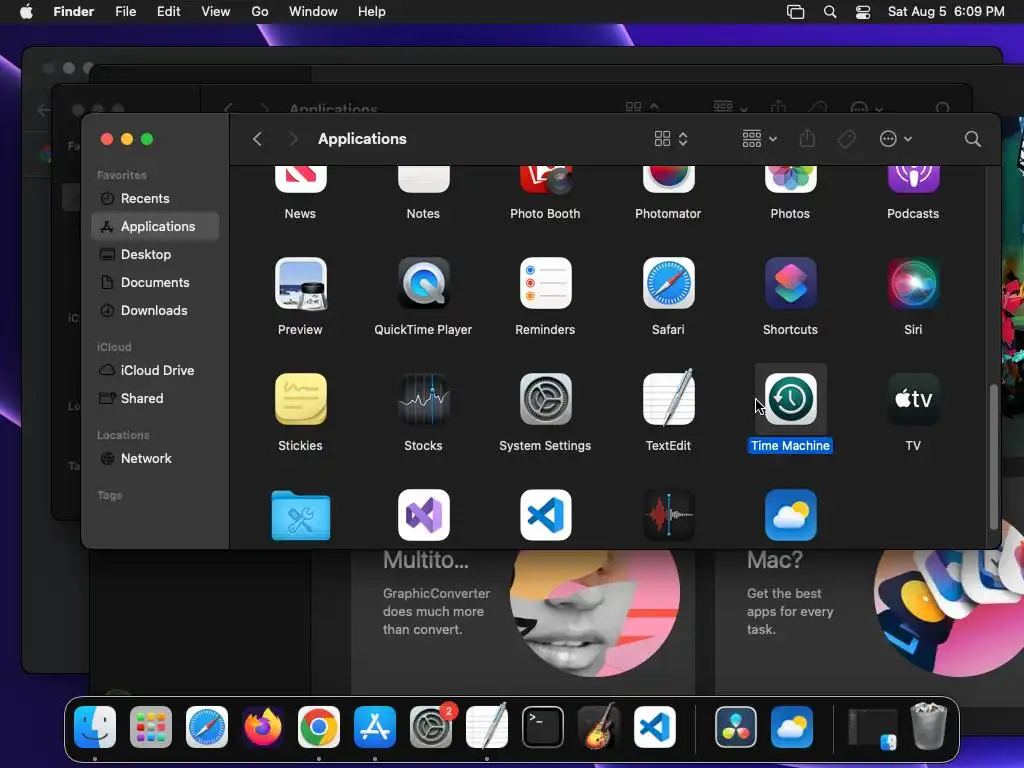1024x768 pixels.
Task: Open the Window menu
Action: coord(313,12)
